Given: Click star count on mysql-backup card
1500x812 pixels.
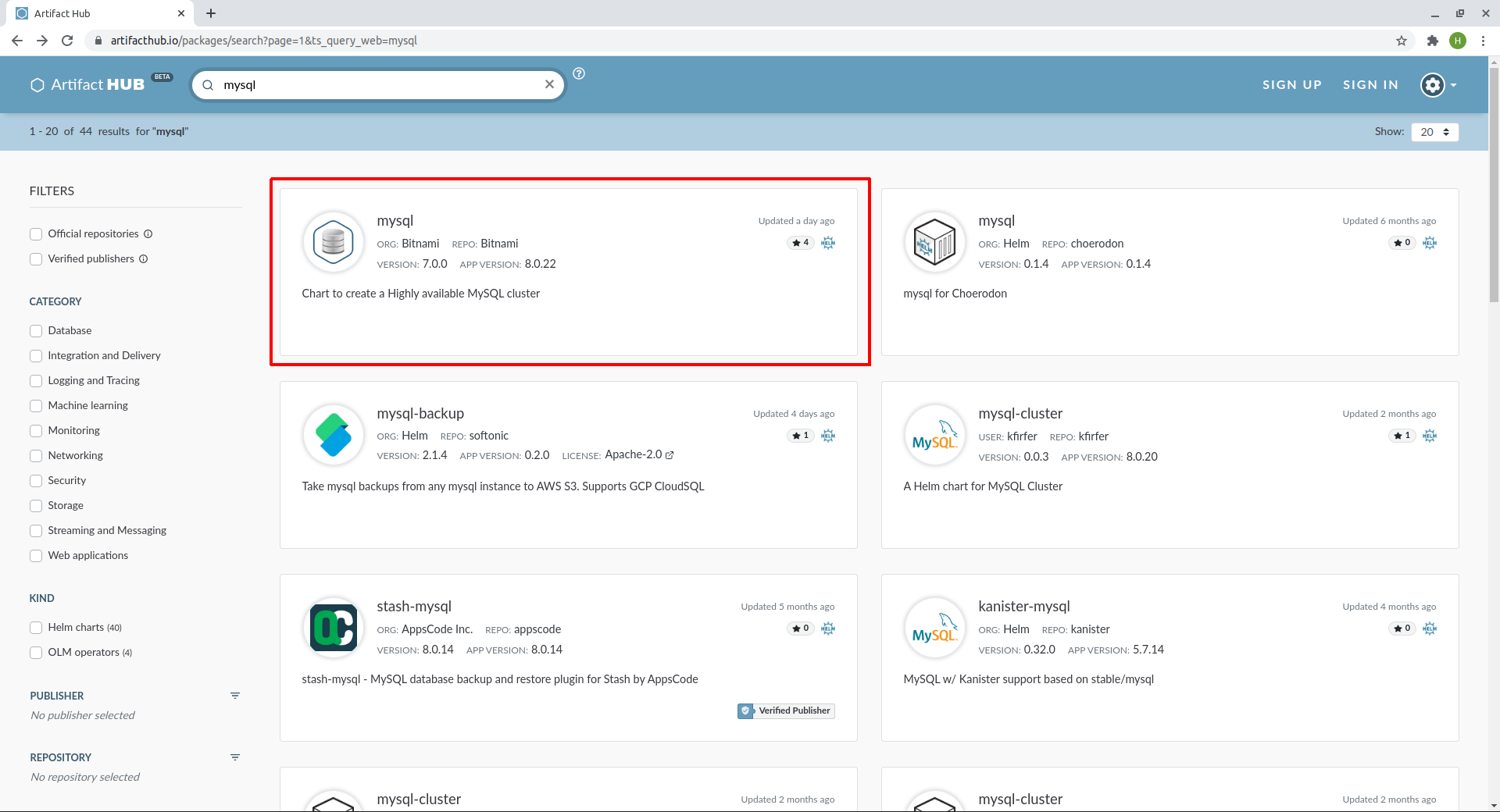Looking at the screenshot, I should (801, 436).
